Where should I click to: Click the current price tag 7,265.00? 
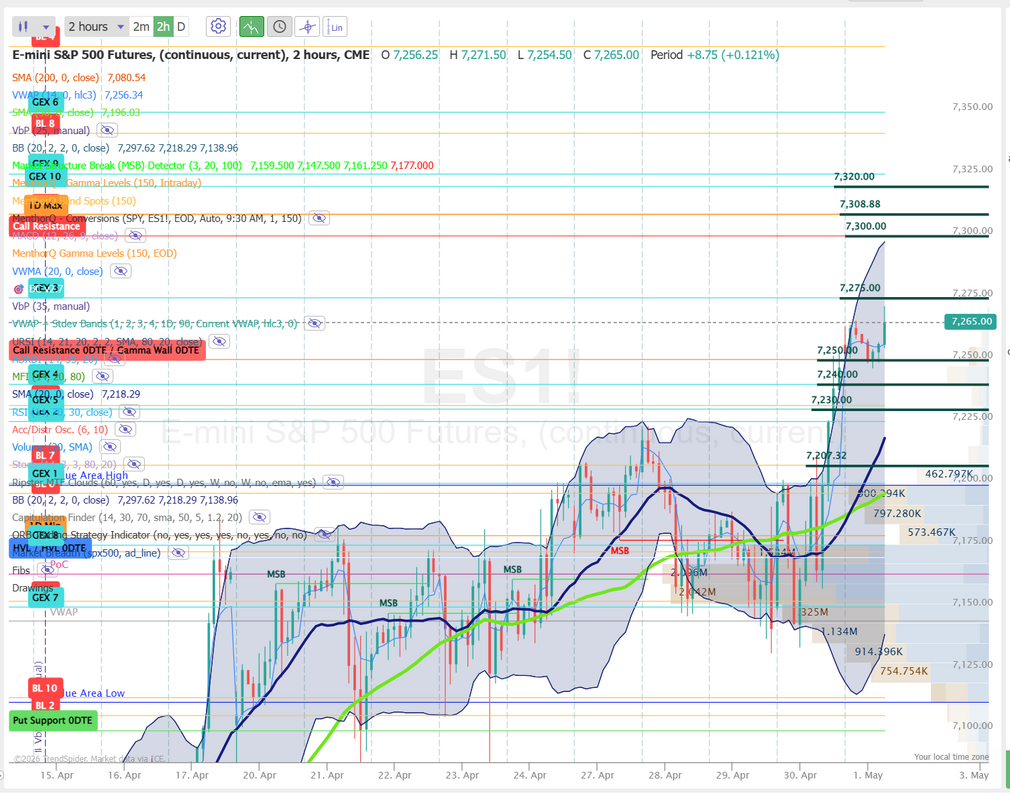pyautogui.click(x=971, y=321)
